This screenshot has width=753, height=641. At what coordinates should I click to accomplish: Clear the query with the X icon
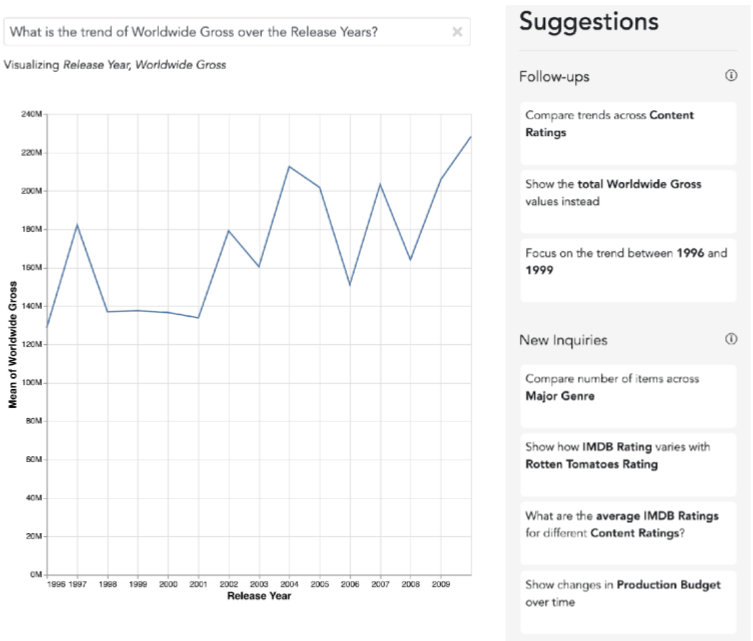coord(457,32)
